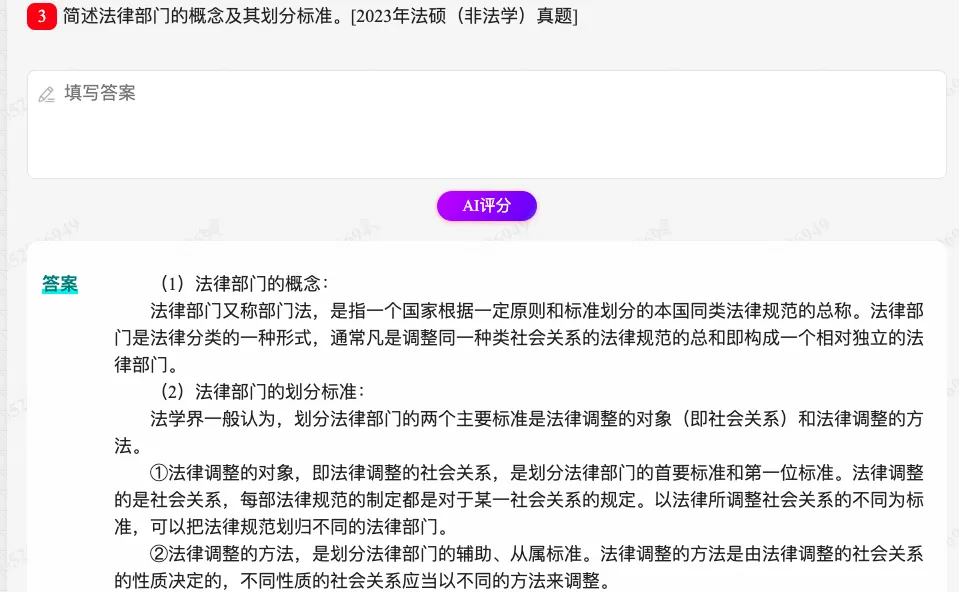The height and width of the screenshot is (592, 959).
Task: Click the source tag [2023年法硕（非法学）真题]
Action: pos(464,16)
